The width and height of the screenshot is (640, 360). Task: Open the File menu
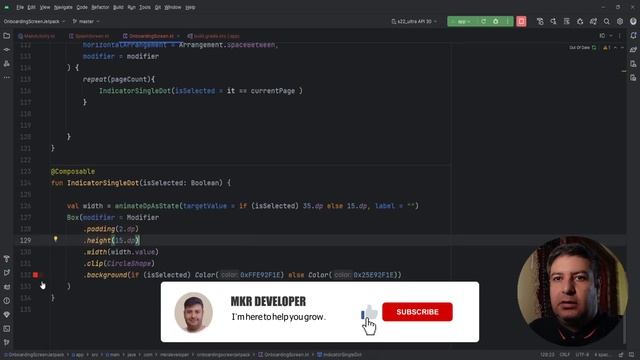[x=20, y=7]
